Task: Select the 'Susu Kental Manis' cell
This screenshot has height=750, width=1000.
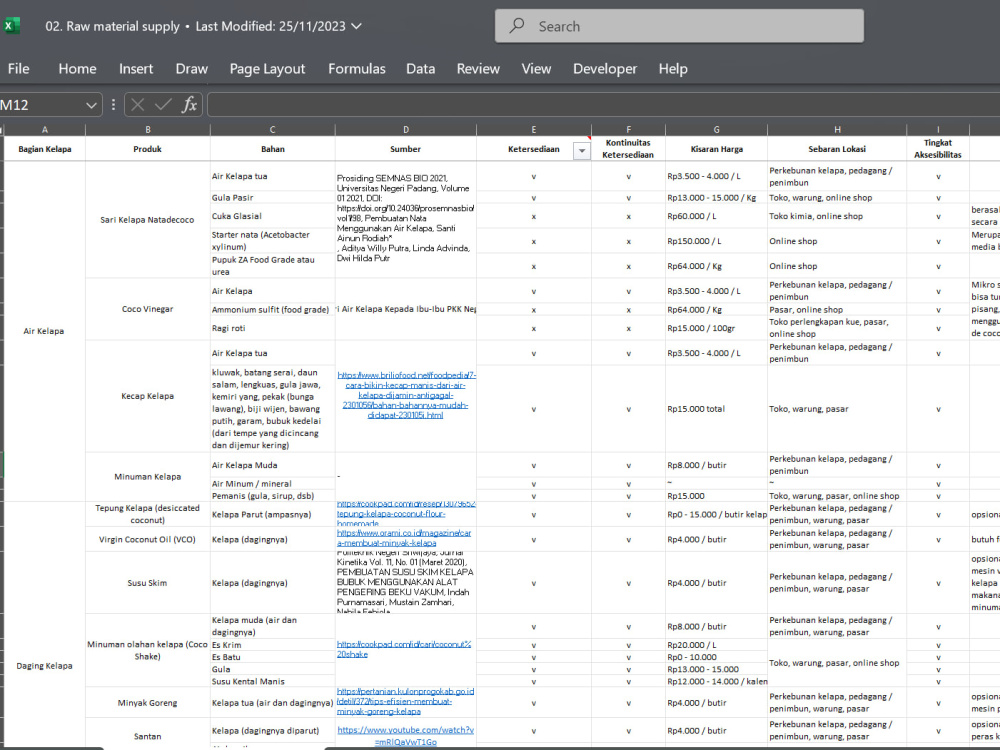Action: click(x=272, y=681)
